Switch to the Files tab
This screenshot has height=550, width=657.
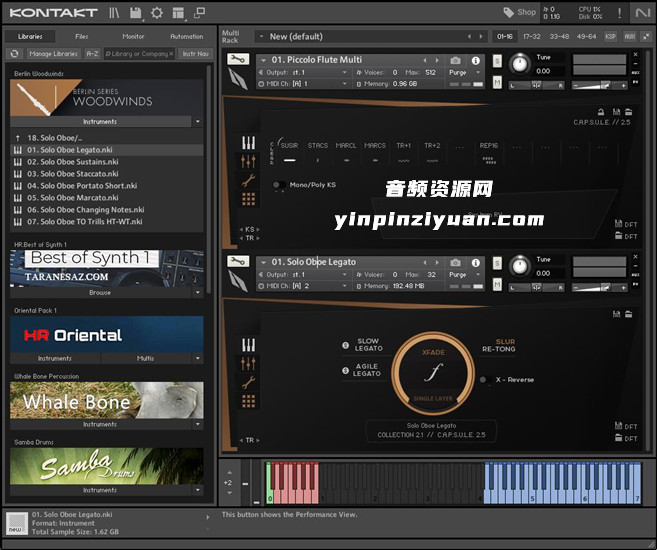82,36
